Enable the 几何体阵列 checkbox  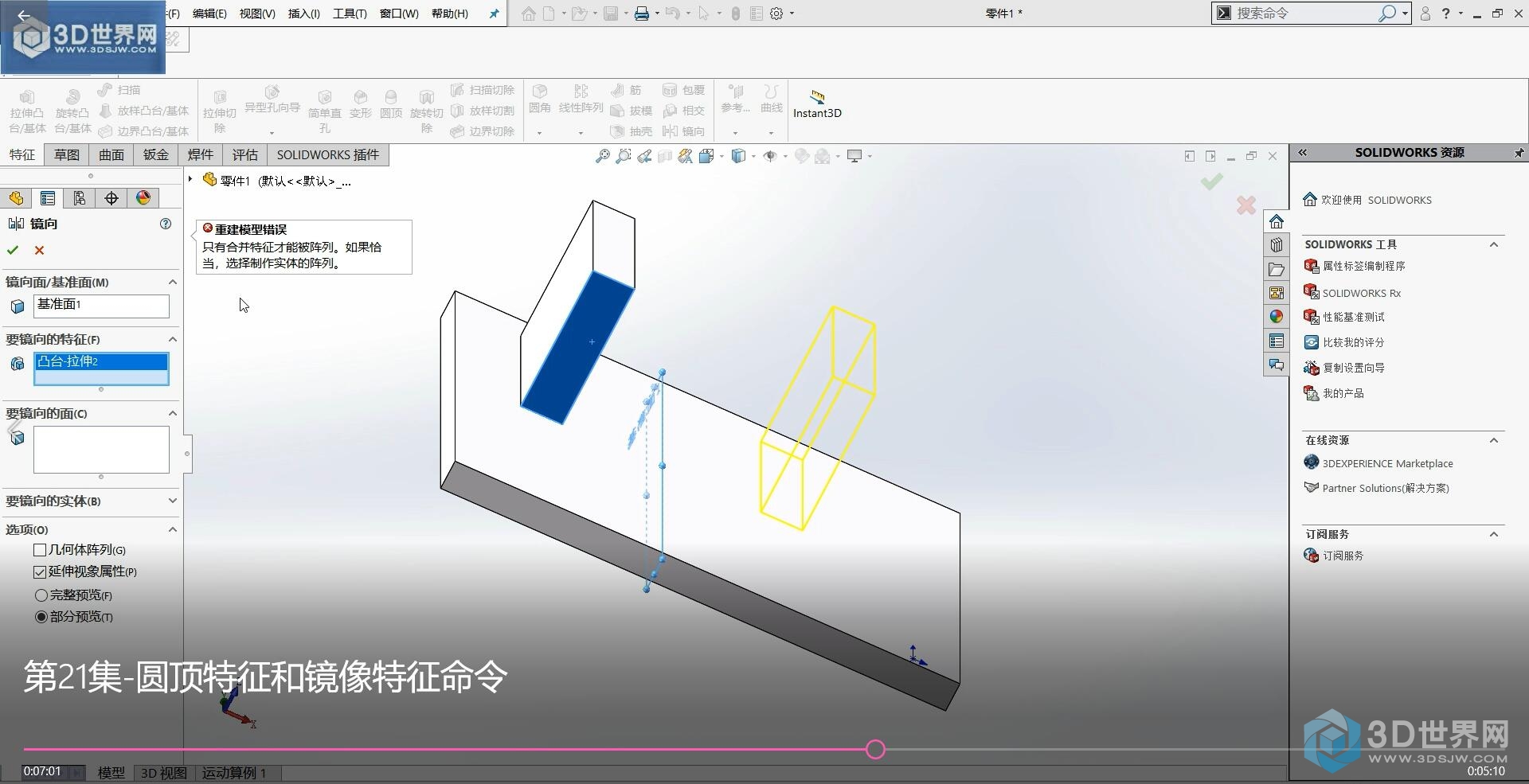[x=40, y=550]
